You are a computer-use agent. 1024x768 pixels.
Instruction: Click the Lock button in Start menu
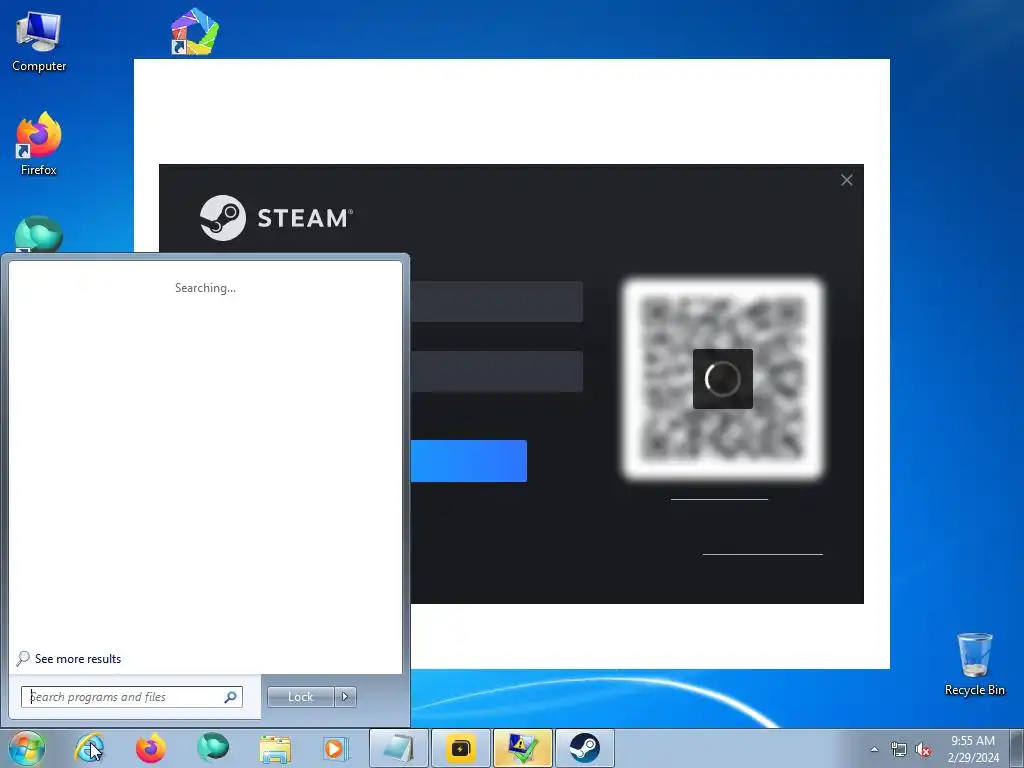(x=300, y=697)
